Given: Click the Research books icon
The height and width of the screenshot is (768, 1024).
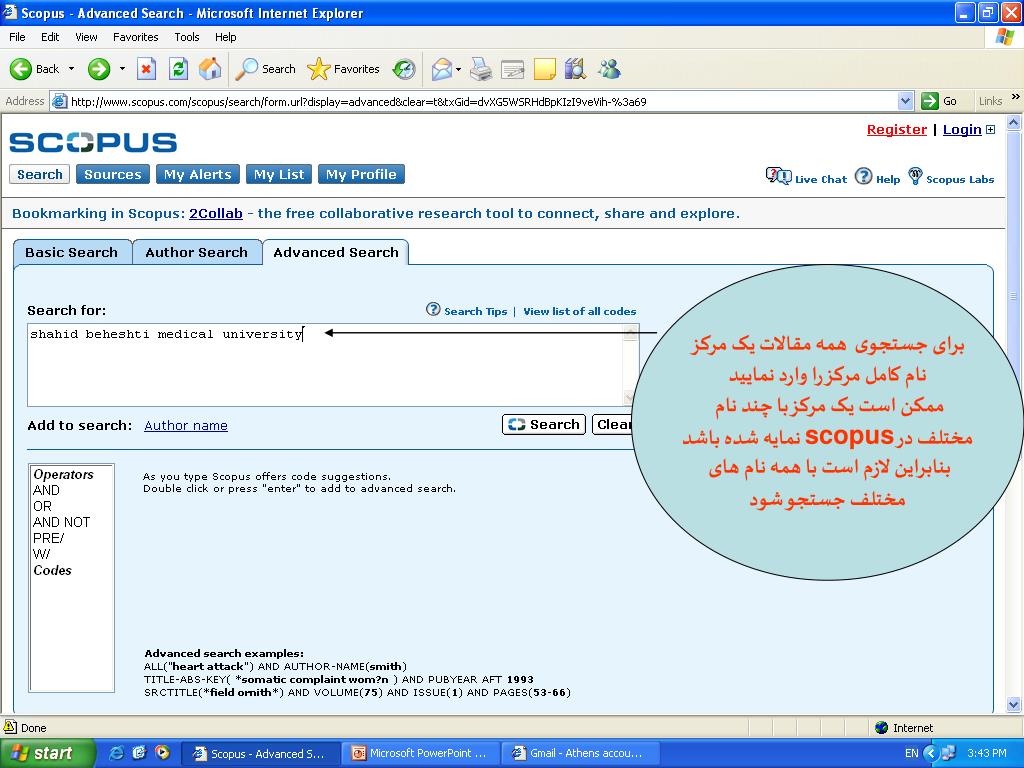Looking at the screenshot, I should coord(575,69).
